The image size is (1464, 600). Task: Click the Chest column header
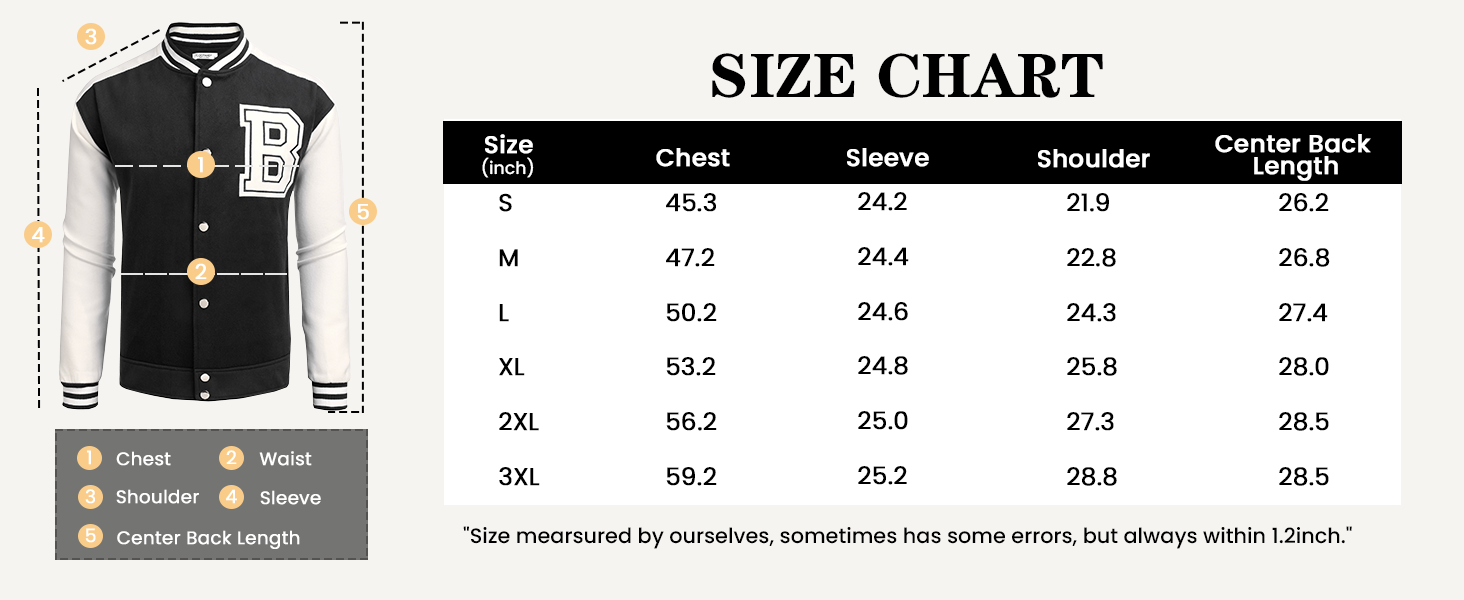[x=692, y=158]
